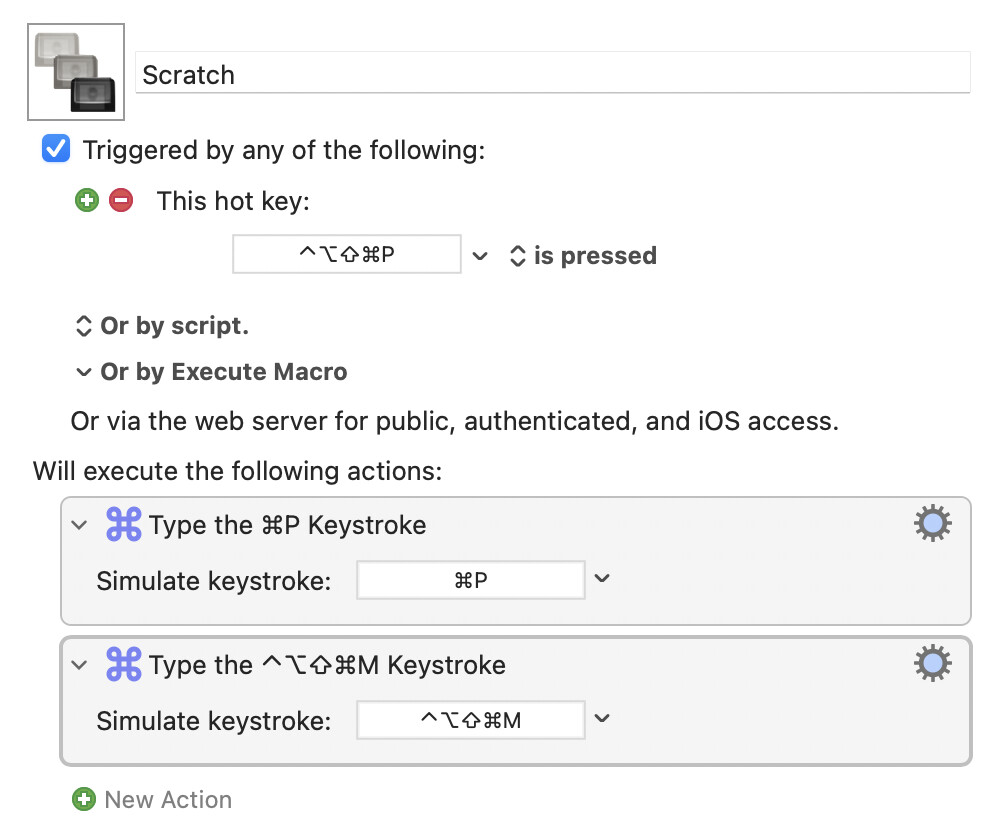Collapse the Type ⌃⌥⇧⌘M Keystroke action
Screen dimensions: 994x824
[x=80, y=664]
